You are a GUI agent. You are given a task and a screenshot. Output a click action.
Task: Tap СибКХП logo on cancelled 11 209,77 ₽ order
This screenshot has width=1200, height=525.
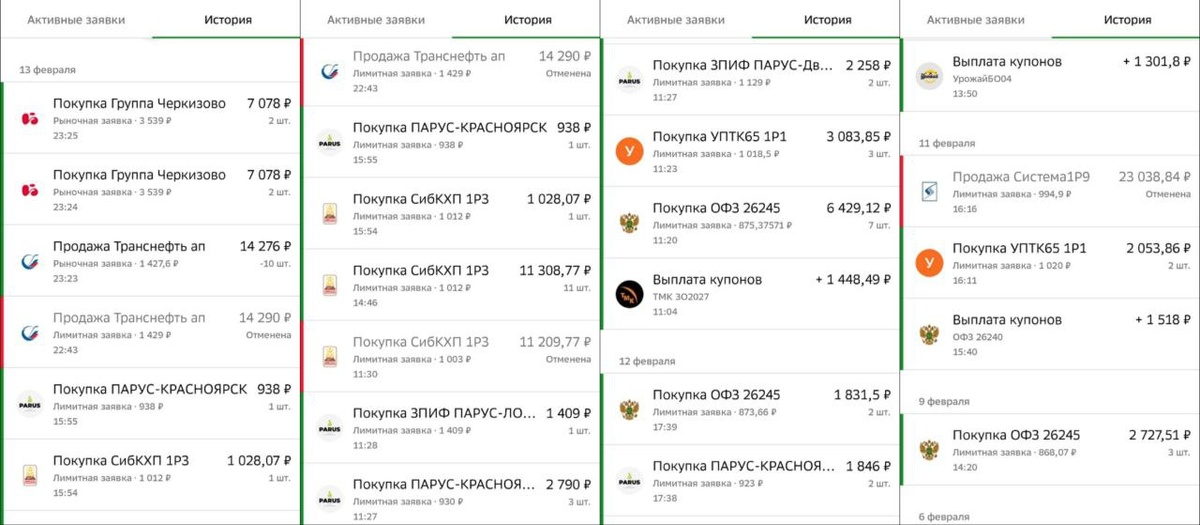[x=330, y=356]
